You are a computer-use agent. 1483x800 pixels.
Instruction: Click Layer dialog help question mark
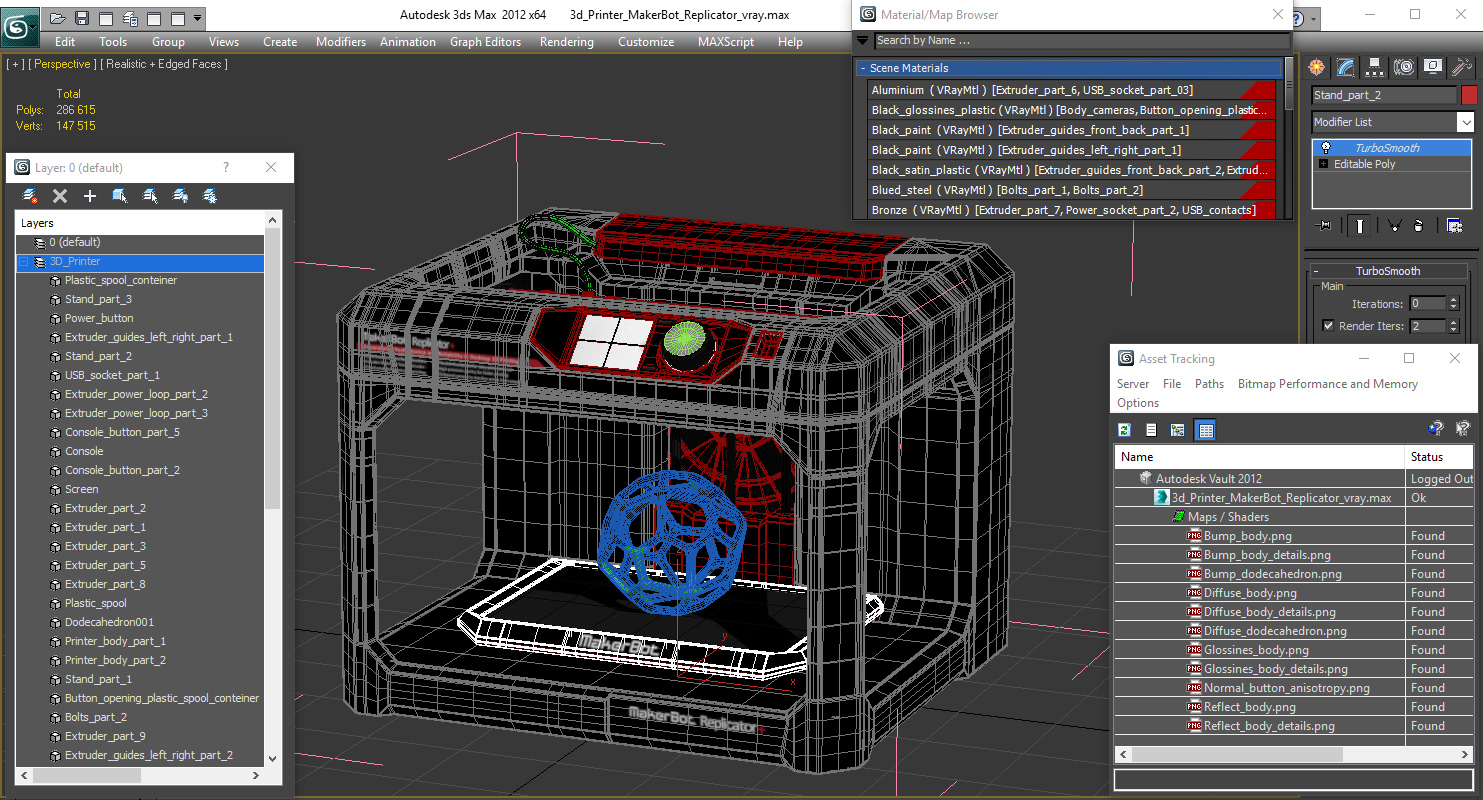pos(226,168)
